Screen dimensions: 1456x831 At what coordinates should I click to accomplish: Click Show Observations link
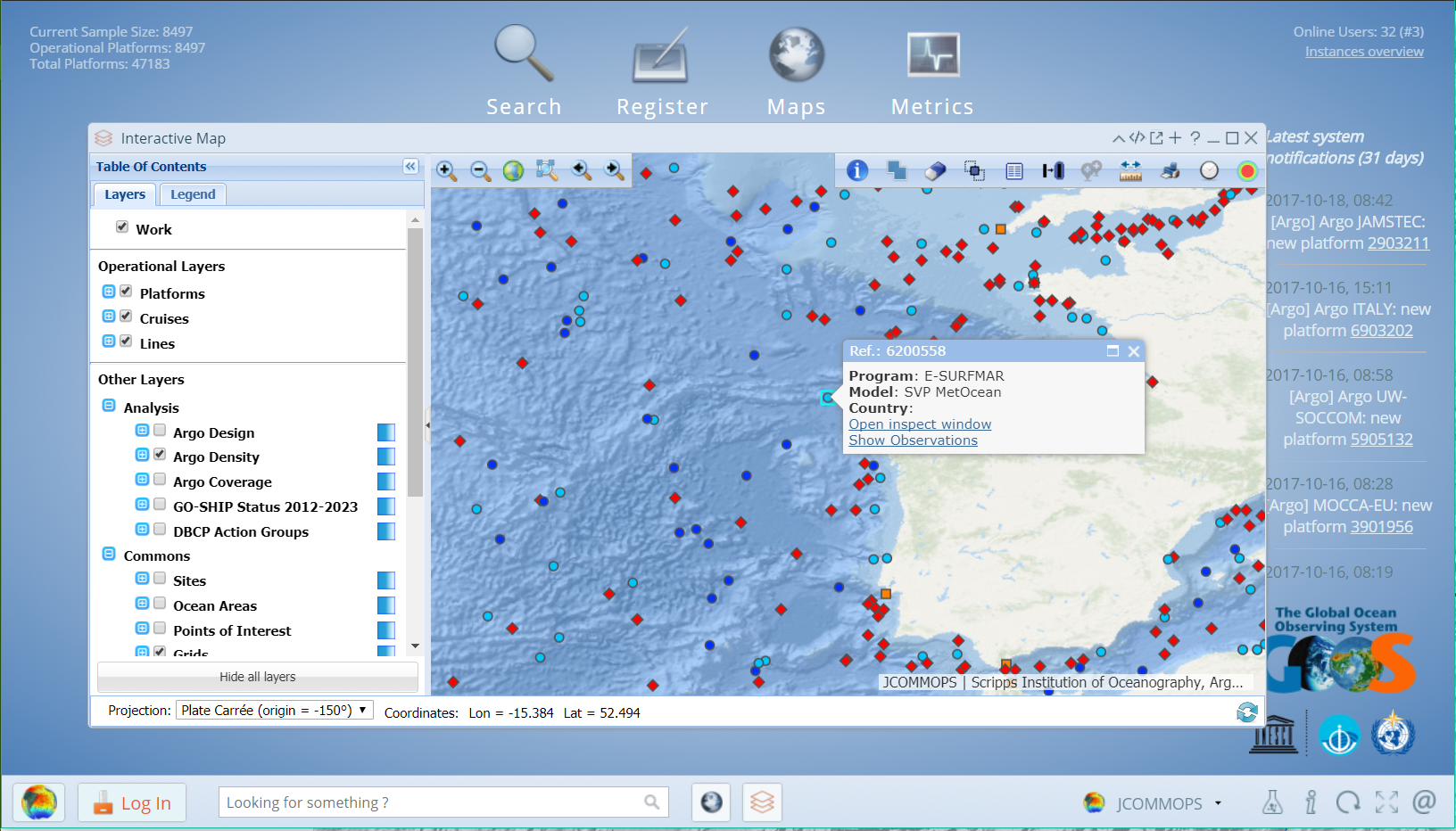913,440
